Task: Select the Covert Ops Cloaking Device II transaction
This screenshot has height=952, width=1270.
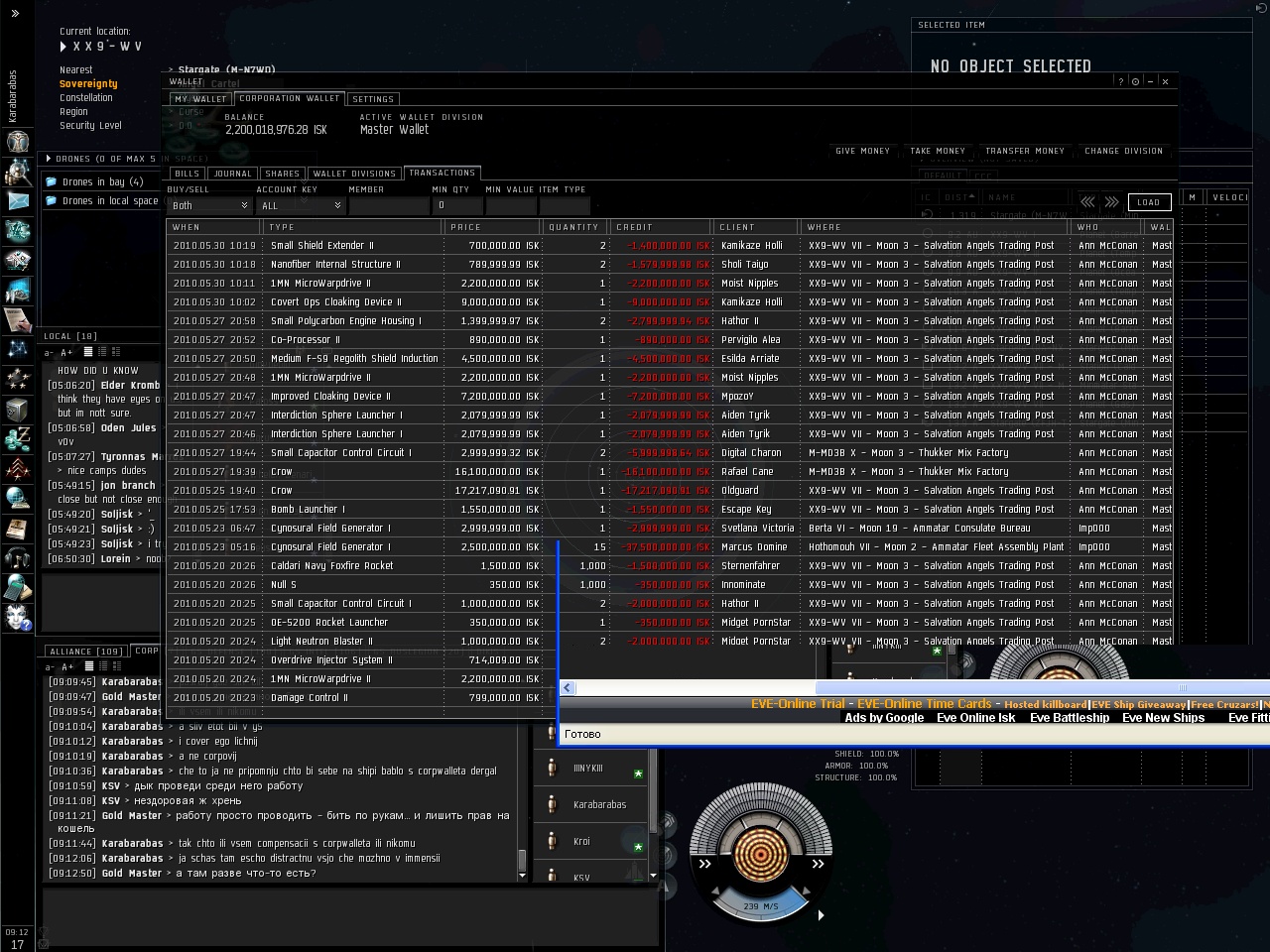Action: (670, 302)
